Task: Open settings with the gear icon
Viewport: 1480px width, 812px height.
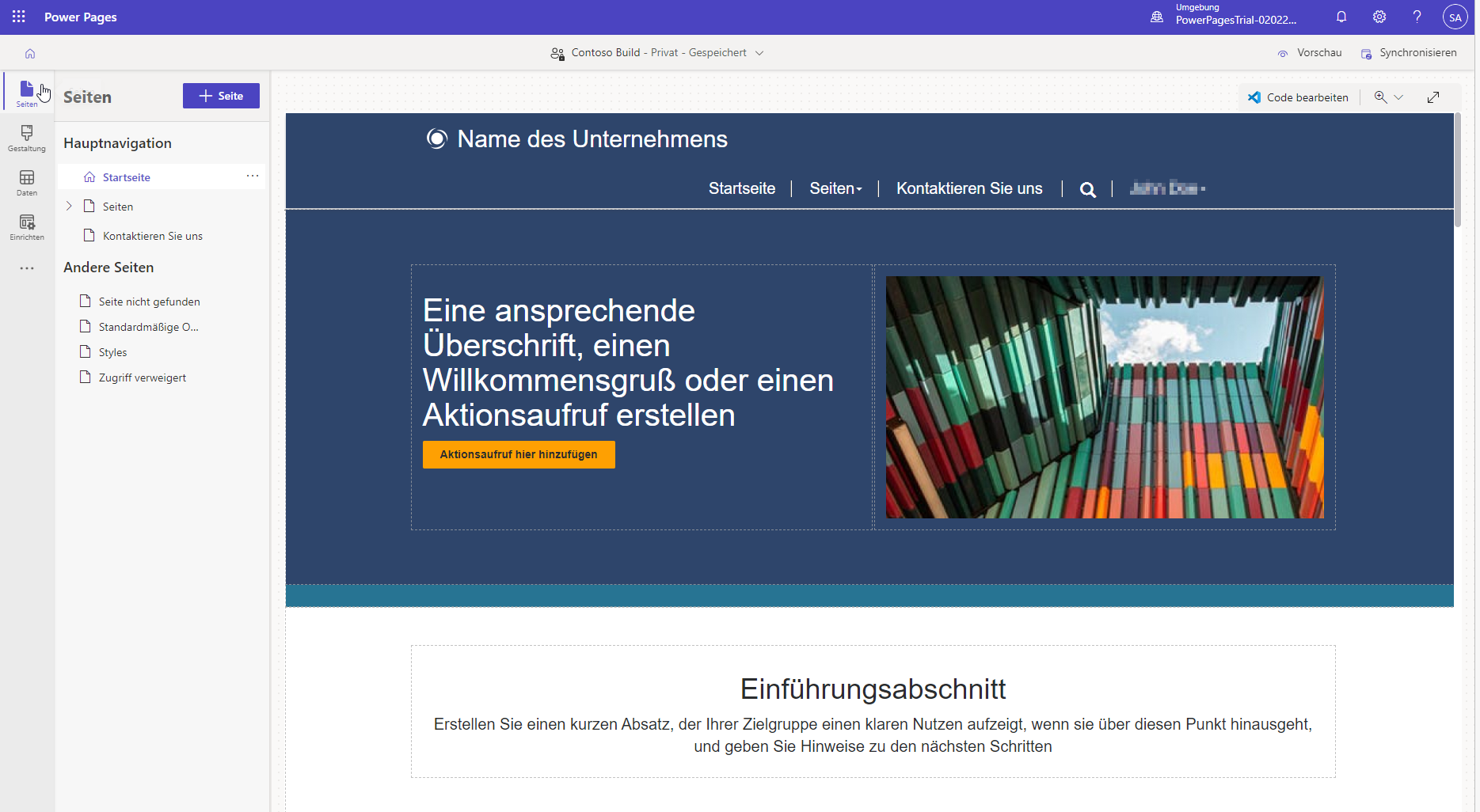Action: 1379,17
